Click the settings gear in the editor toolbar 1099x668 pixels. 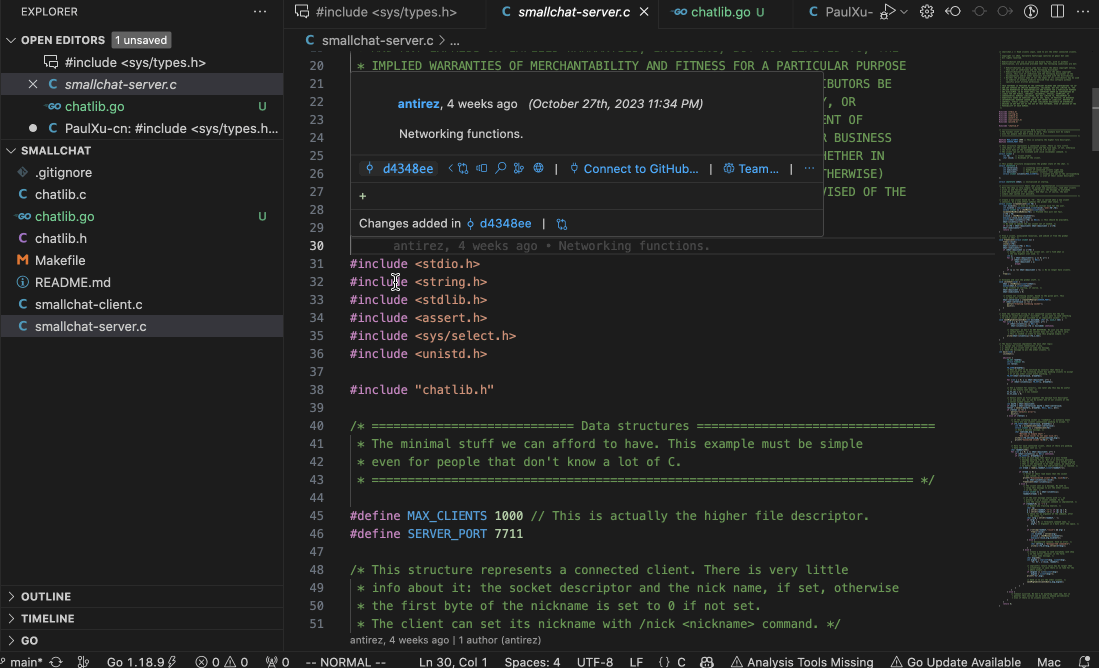coord(926,11)
